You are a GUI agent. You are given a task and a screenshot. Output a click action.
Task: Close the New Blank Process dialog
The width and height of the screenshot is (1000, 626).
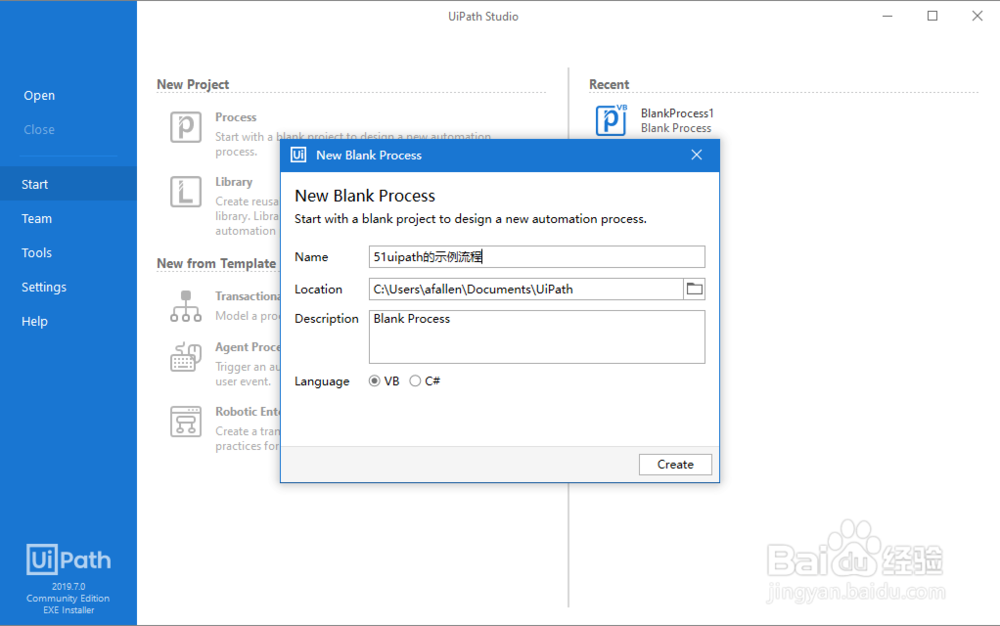[697, 155]
